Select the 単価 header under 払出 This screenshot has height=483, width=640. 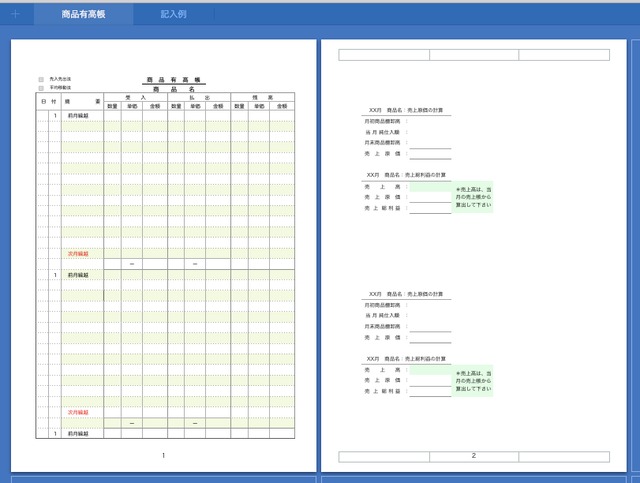(x=195, y=106)
